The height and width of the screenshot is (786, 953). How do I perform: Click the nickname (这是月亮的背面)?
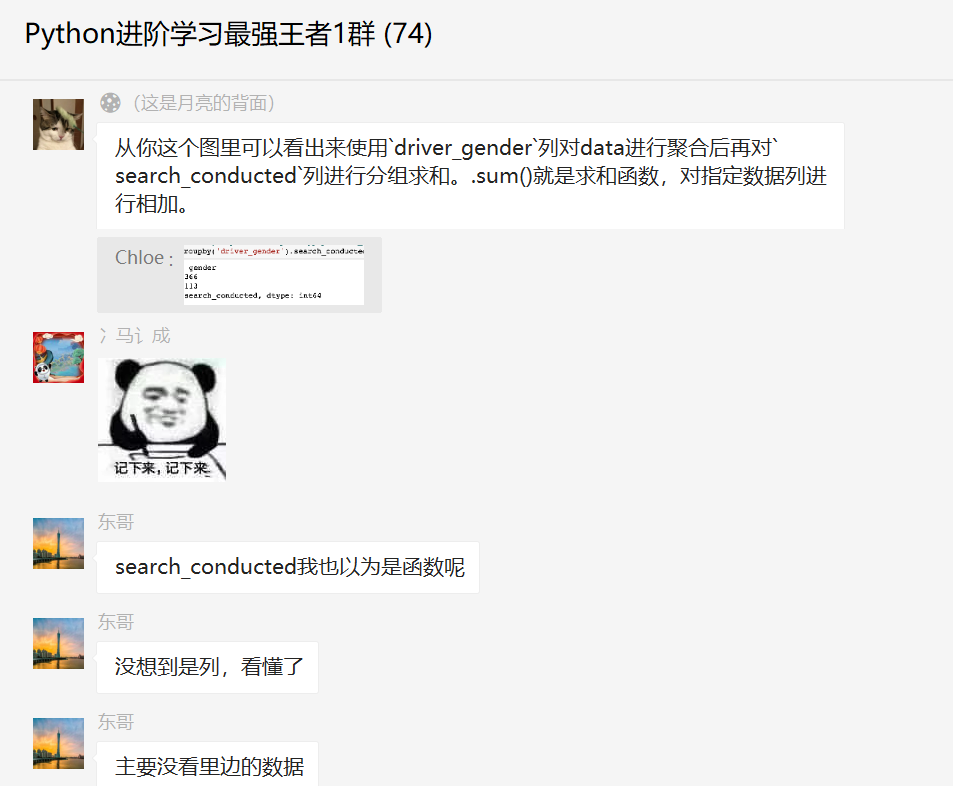click(x=204, y=103)
